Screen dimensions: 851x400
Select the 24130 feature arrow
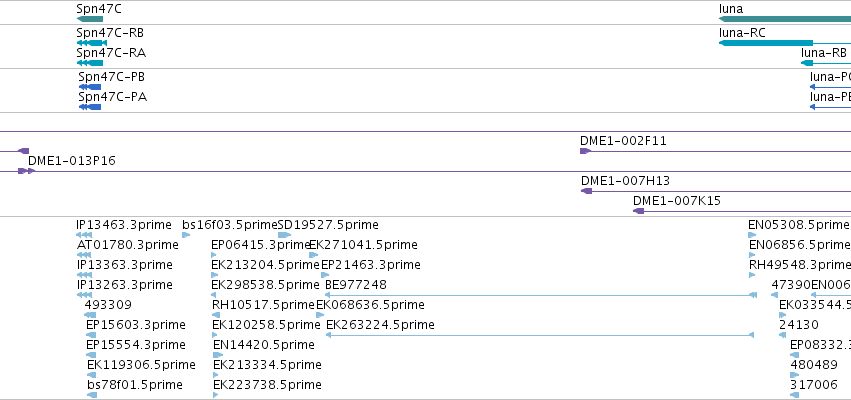coord(783,335)
